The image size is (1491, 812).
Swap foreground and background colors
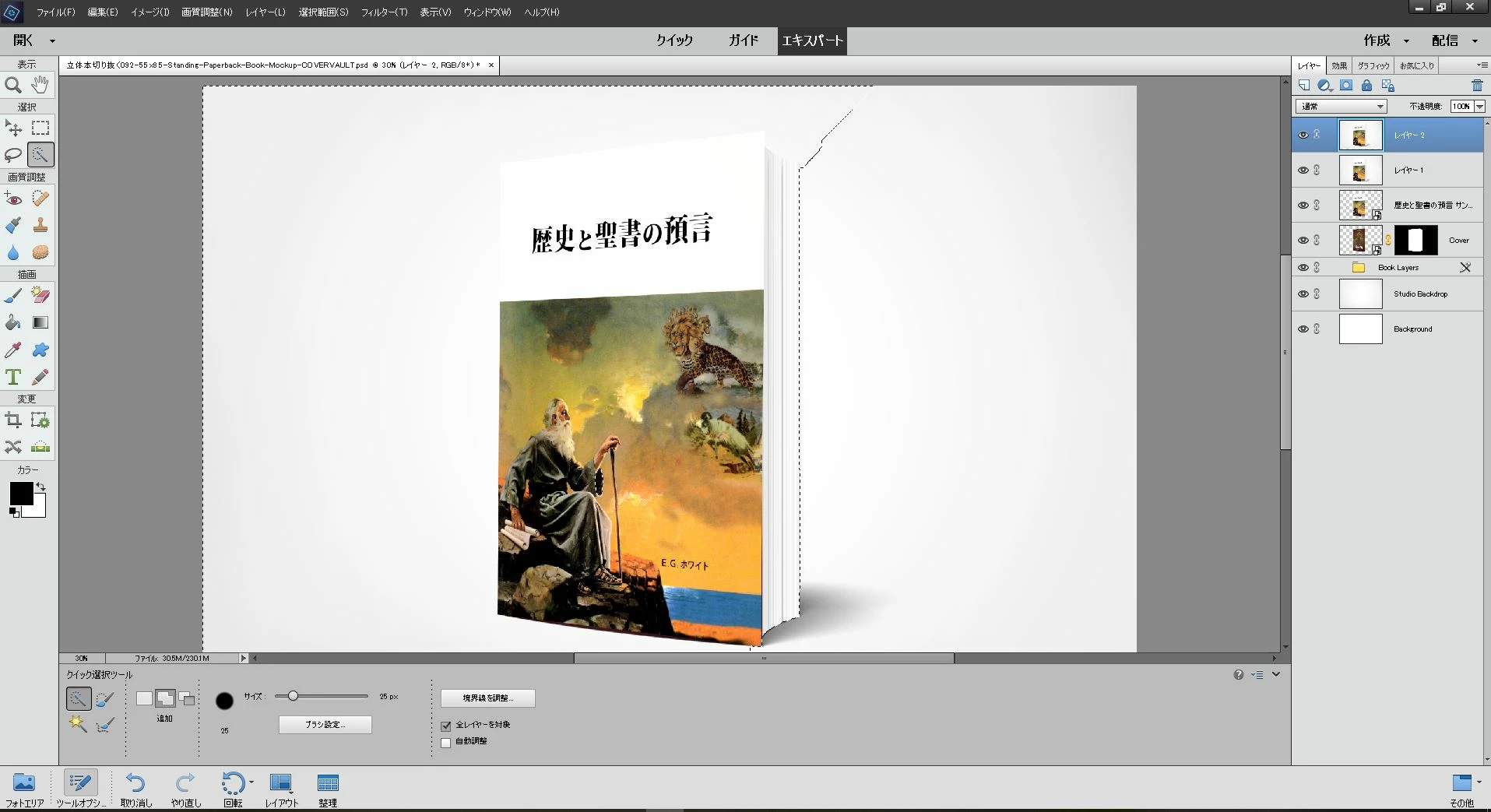pos(40,487)
